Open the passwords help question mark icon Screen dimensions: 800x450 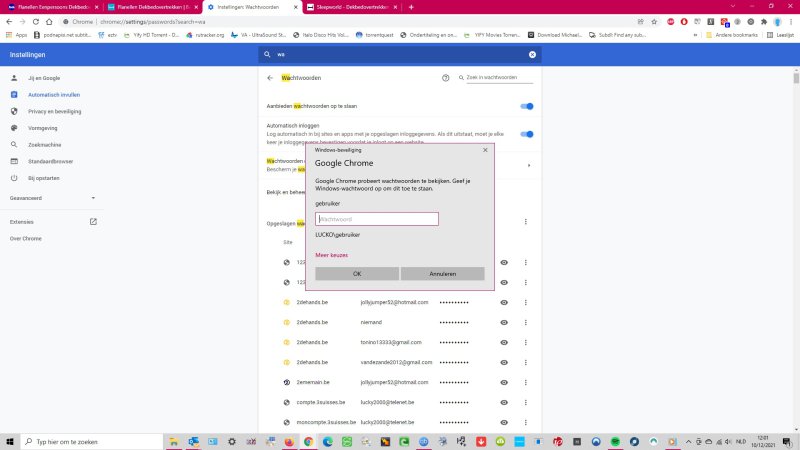click(x=446, y=77)
